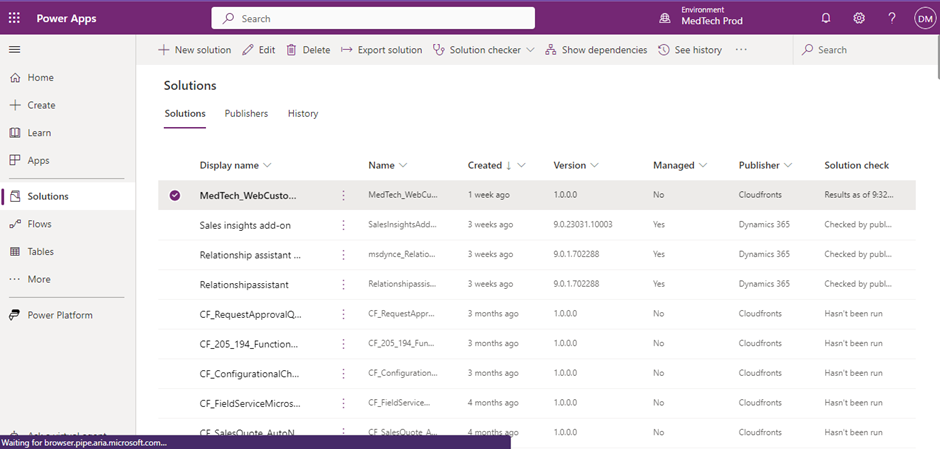The height and width of the screenshot is (449, 940).
Task: Open more options for Relationshipassistant row
Action: pos(344,284)
